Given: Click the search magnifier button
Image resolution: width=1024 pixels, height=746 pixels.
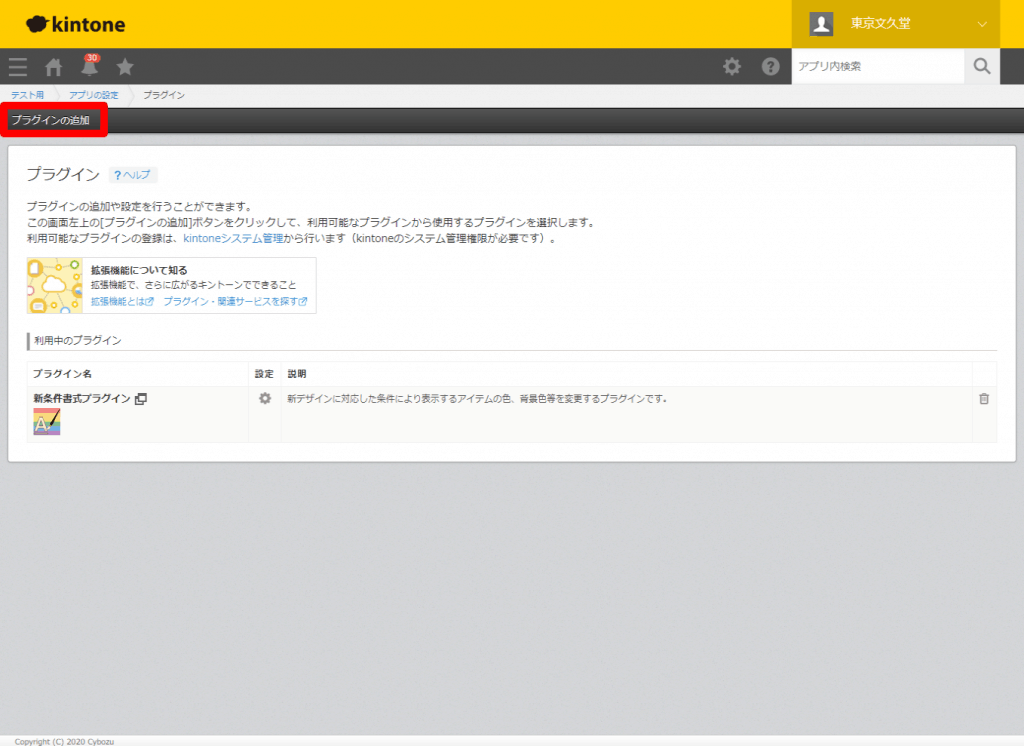Looking at the screenshot, I should [x=982, y=67].
